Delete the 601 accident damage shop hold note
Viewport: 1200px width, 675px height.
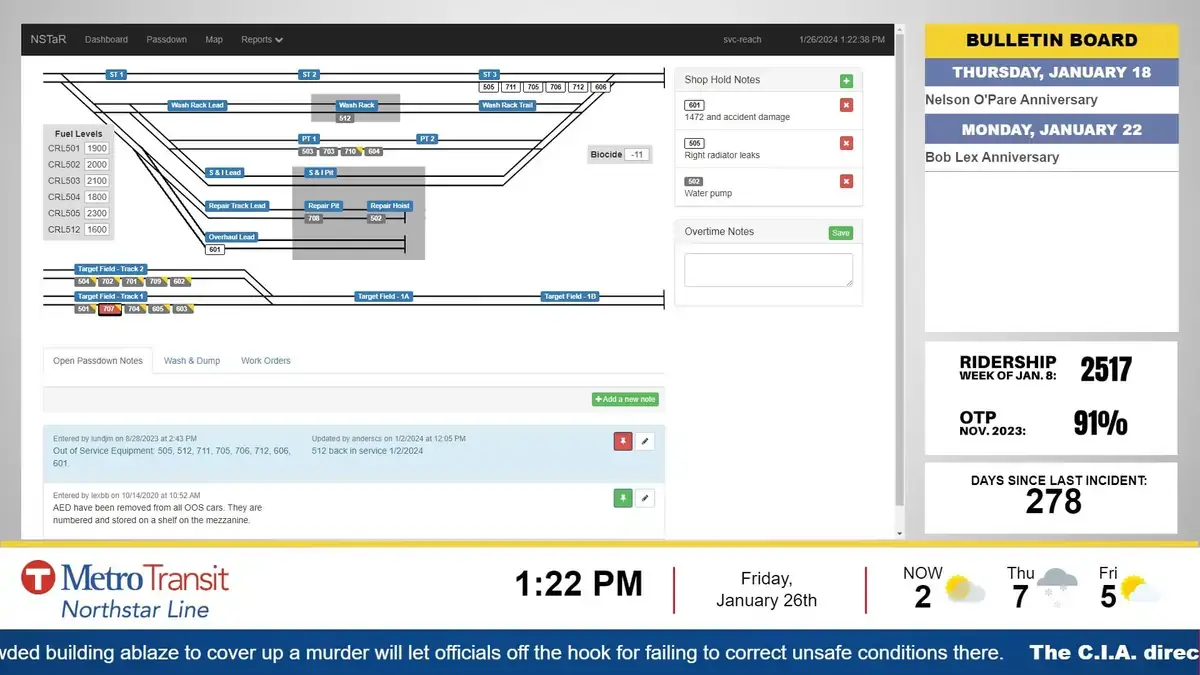[846, 105]
